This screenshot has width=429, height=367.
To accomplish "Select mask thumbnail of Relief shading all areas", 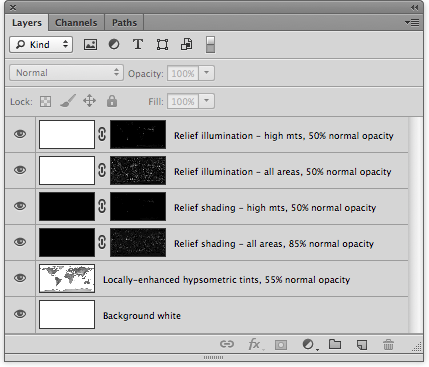I will pos(138,242).
